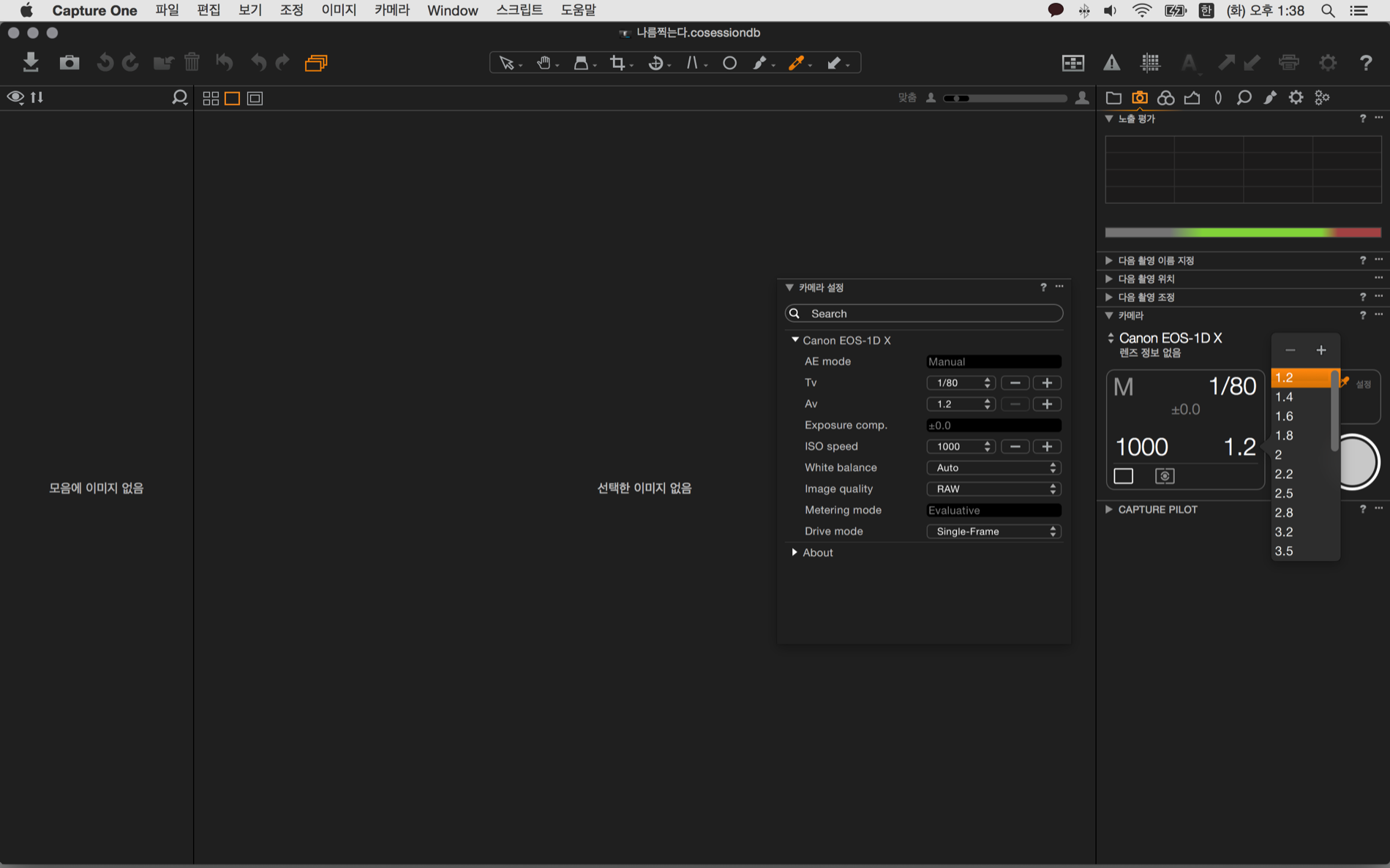
Task: Enable multi-image viewer mode
Action: pos(316,63)
